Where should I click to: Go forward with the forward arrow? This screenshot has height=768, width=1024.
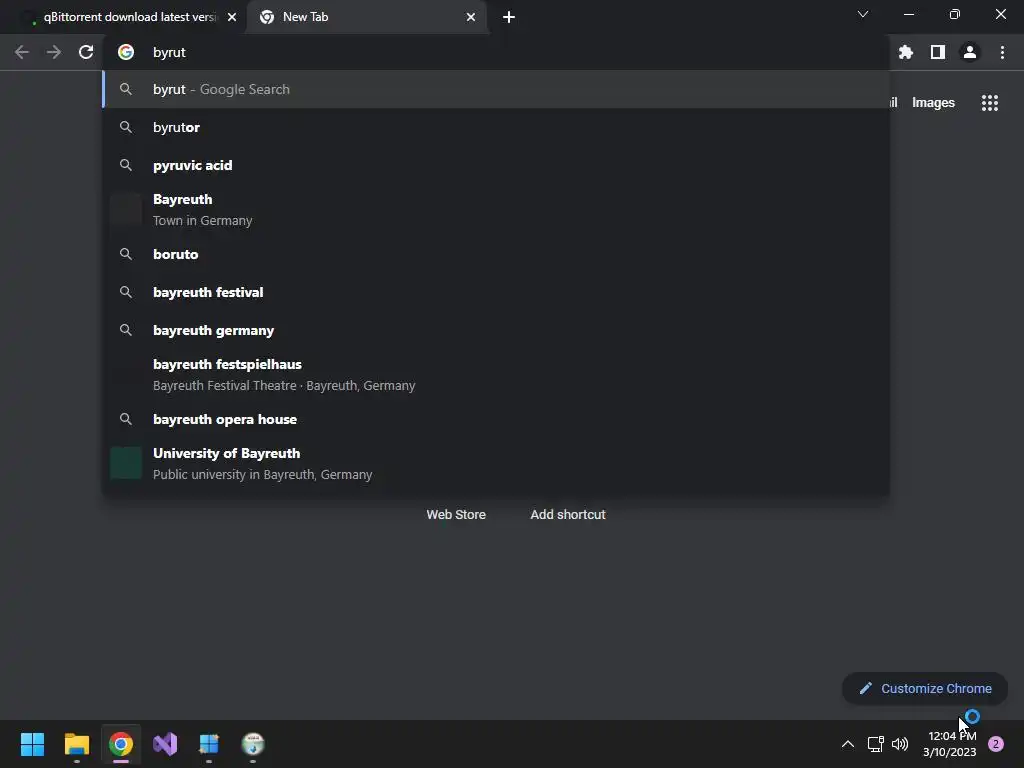point(54,52)
